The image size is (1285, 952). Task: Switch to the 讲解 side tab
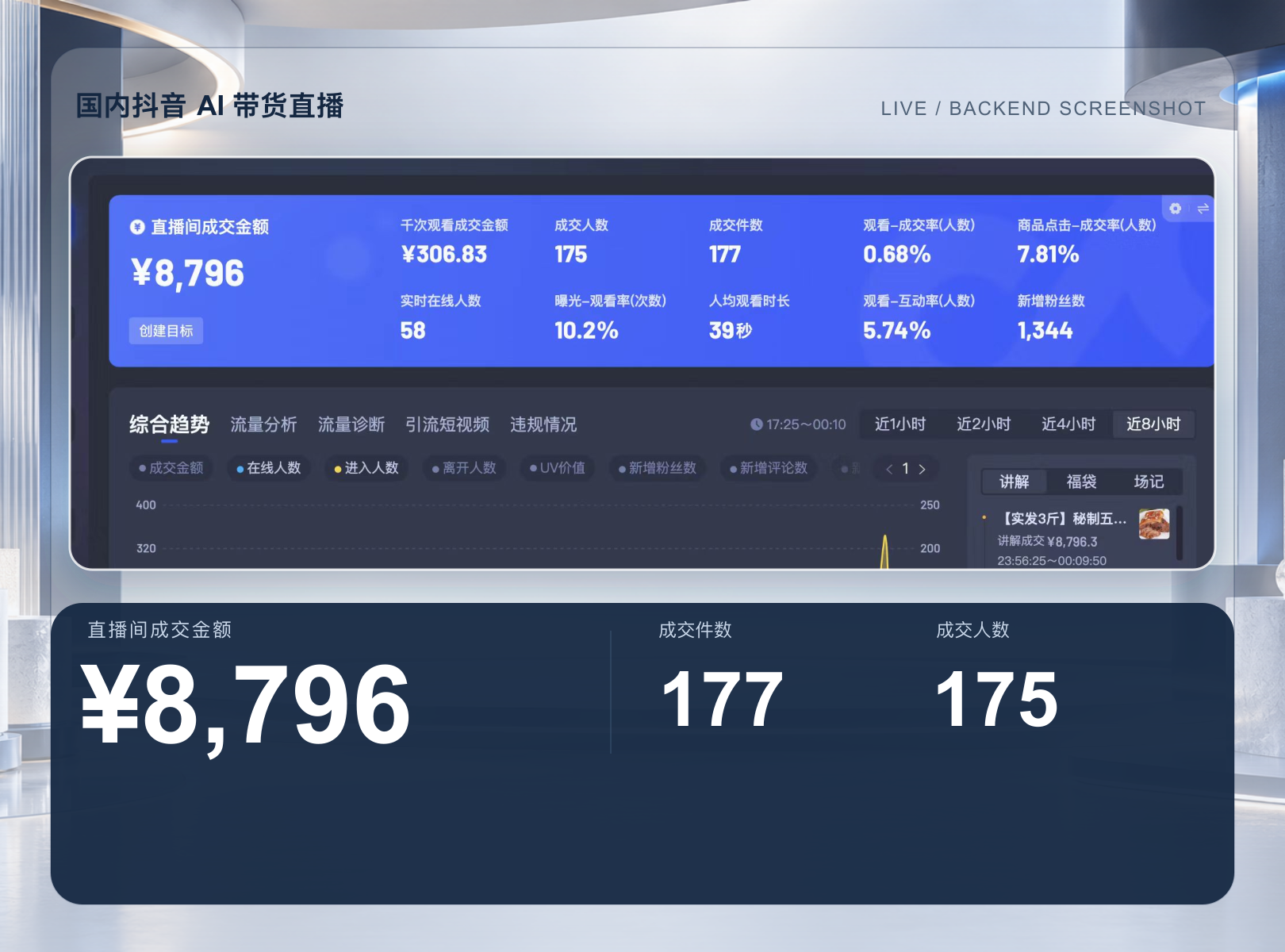[1014, 482]
